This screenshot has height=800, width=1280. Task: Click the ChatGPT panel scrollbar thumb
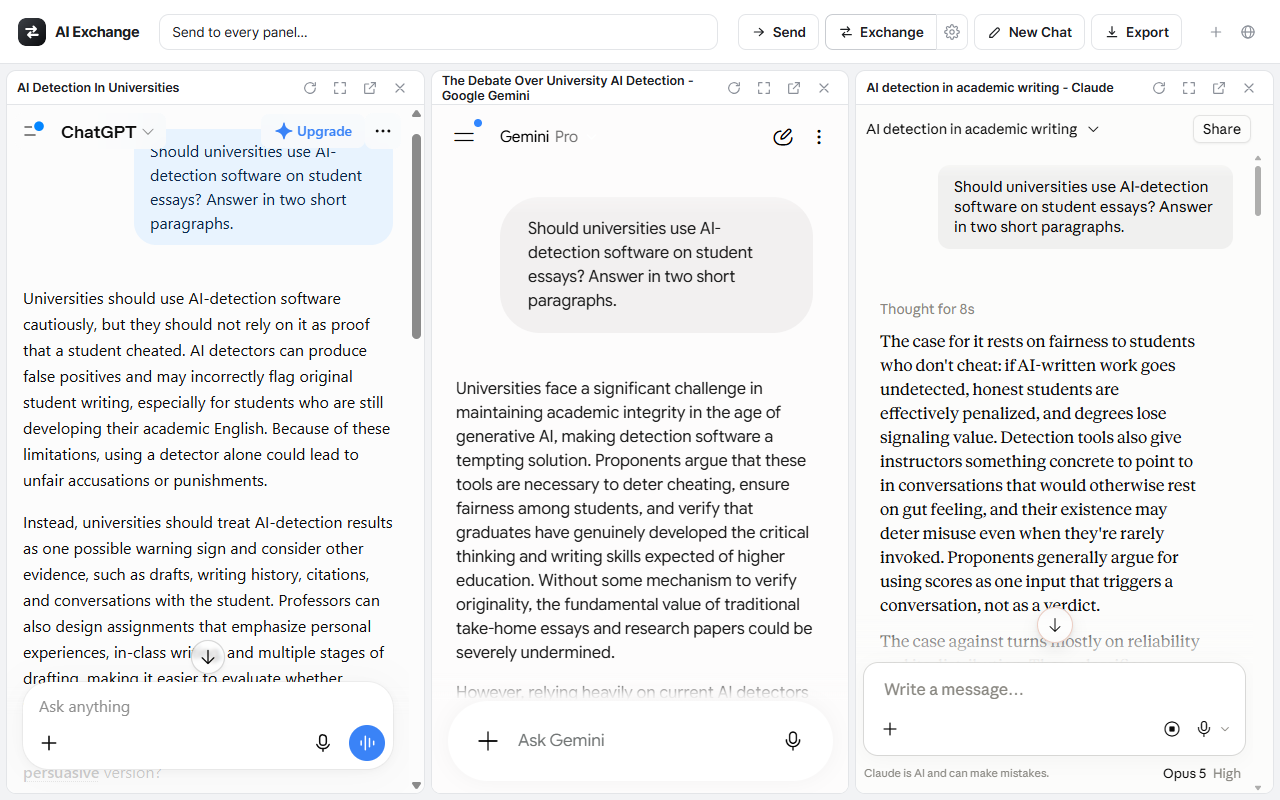[417, 237]
